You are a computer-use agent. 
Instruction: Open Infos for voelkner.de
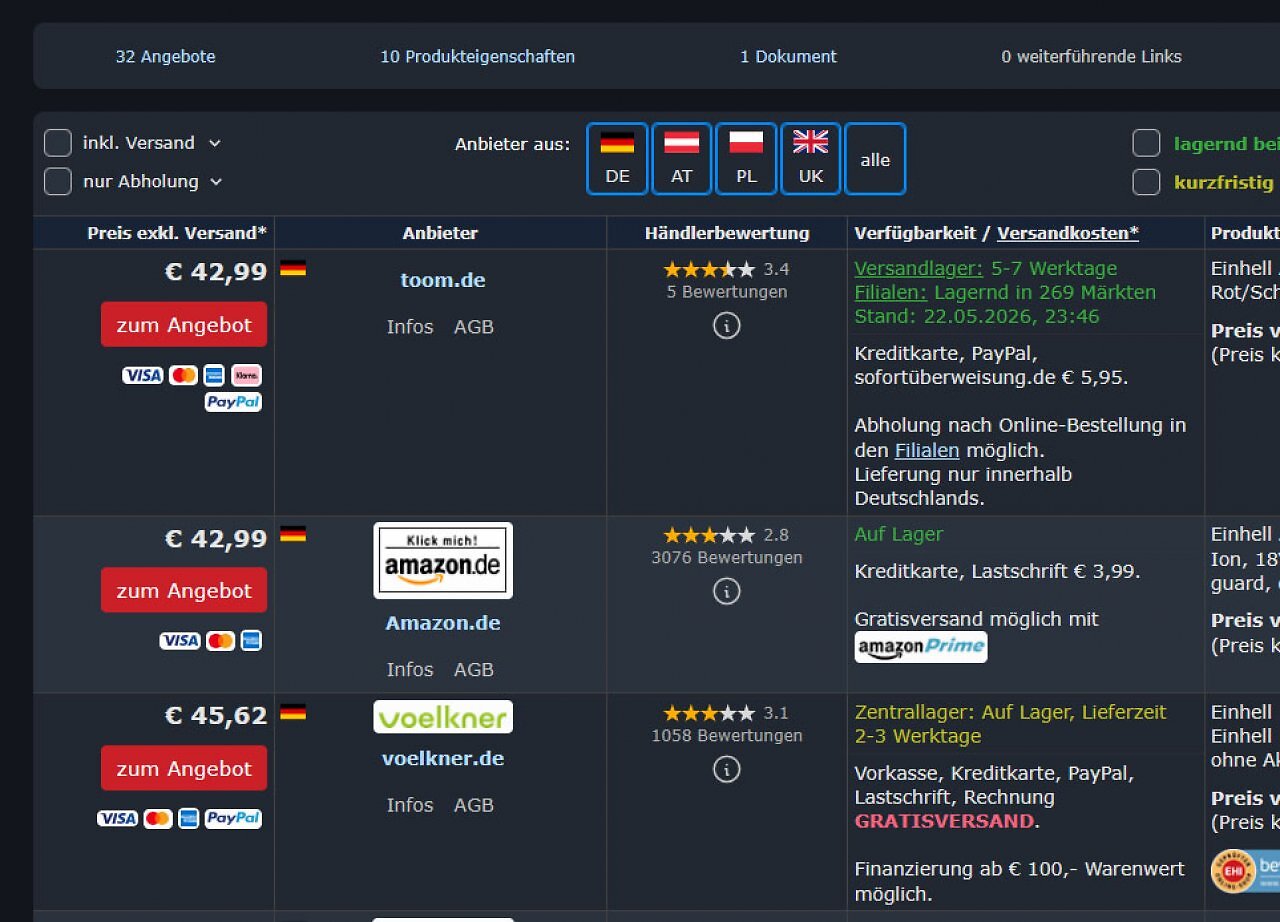coord(410,805)
